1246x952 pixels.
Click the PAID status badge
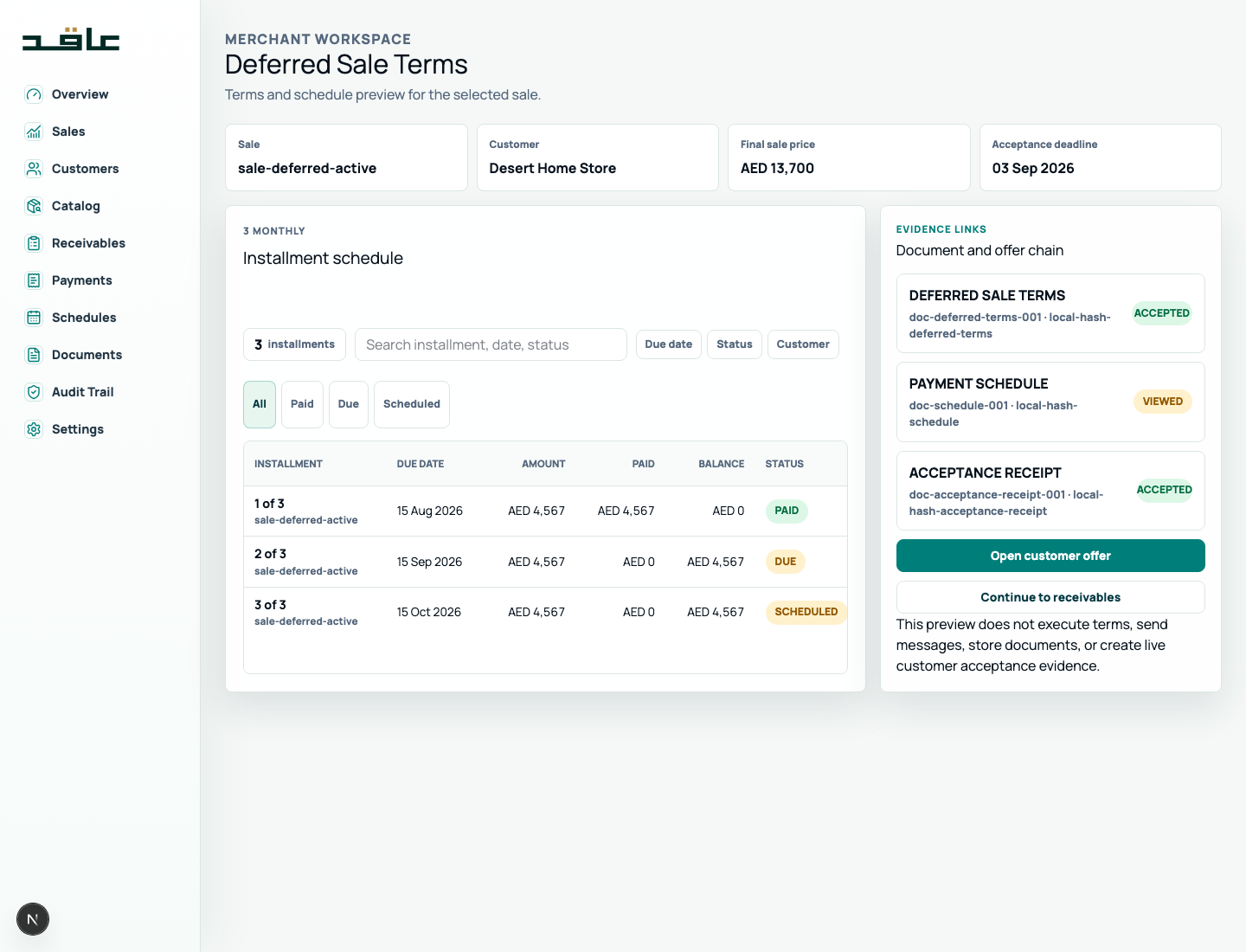(787, 511)
